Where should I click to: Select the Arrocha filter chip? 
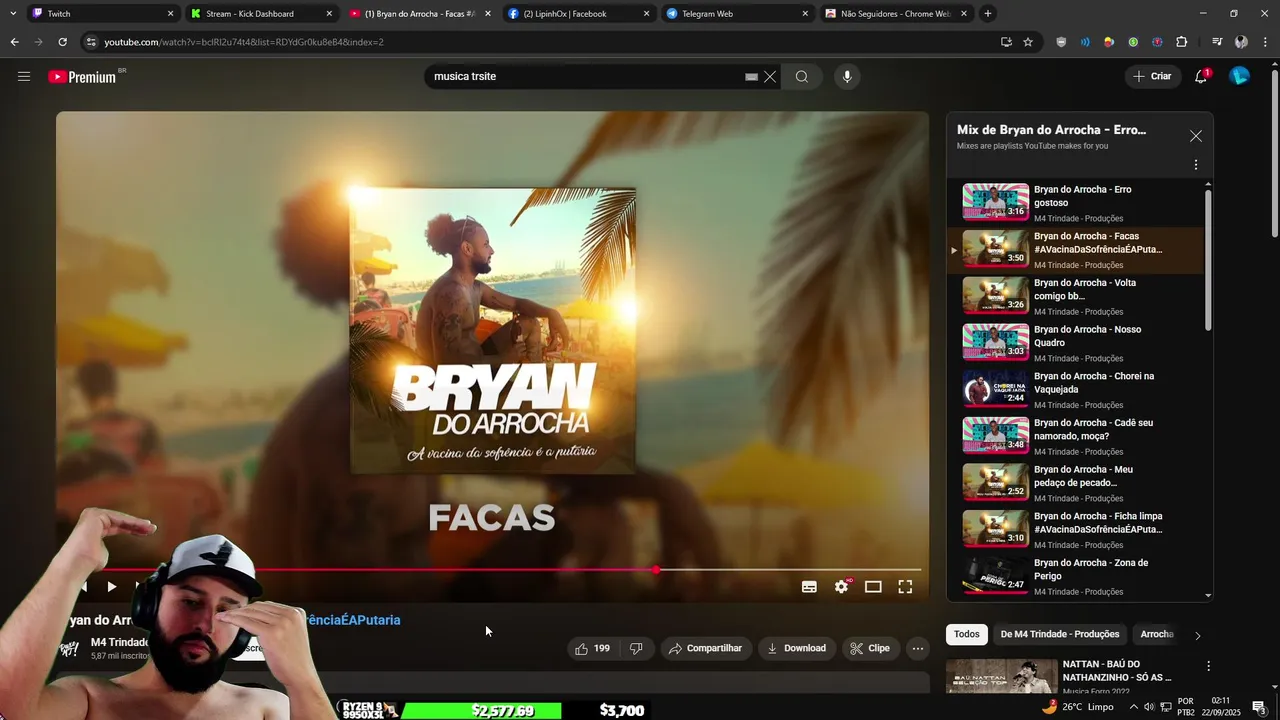(1157, 634)
